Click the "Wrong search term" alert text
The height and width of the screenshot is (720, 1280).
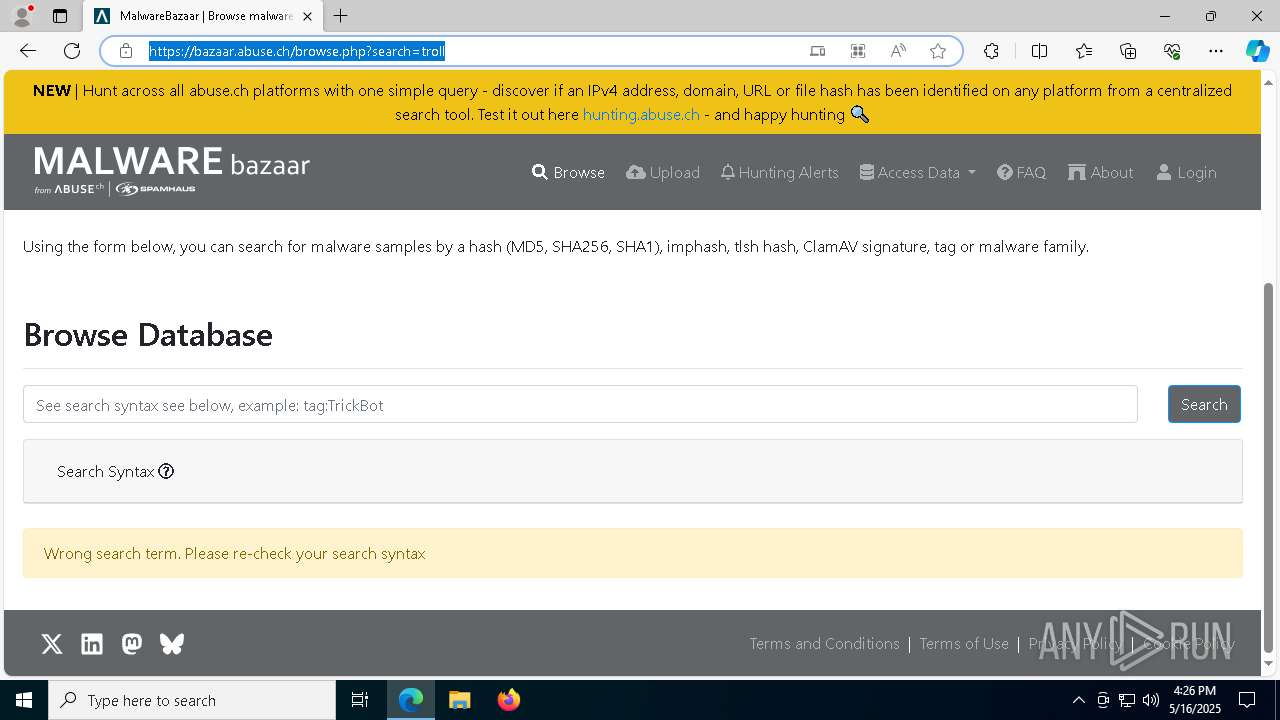pos(235,554)
